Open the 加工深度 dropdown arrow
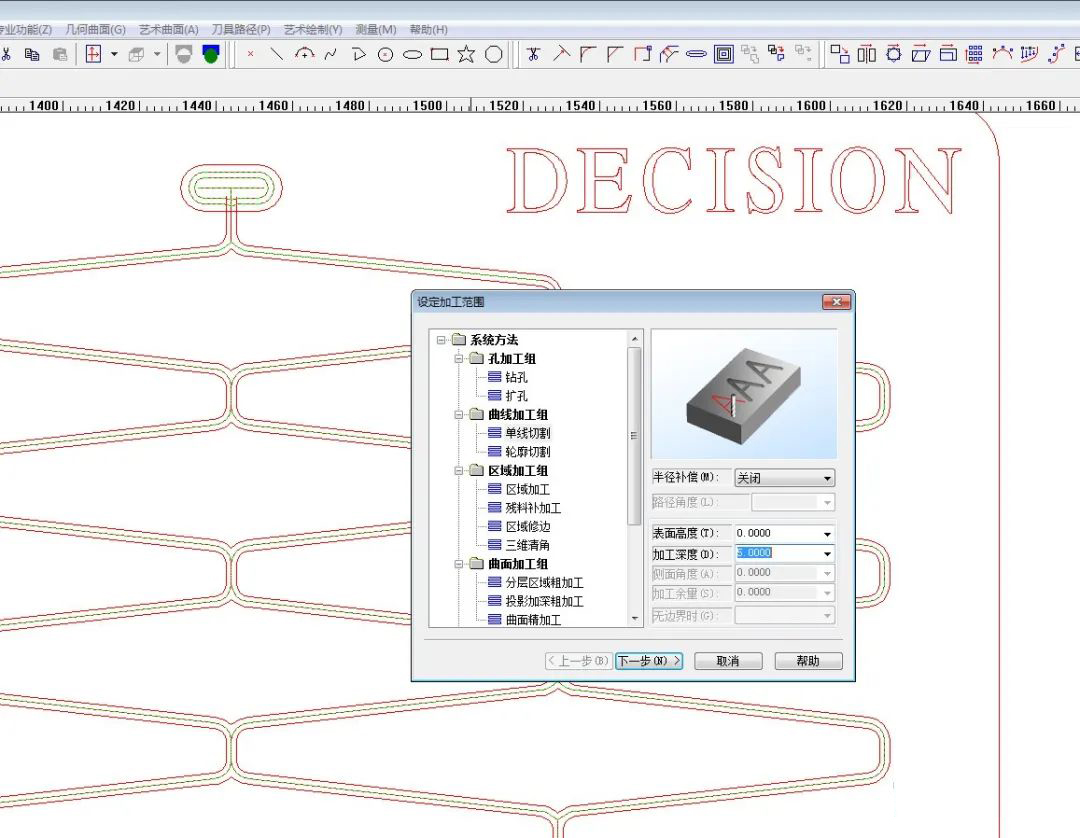 click(827, 554)
